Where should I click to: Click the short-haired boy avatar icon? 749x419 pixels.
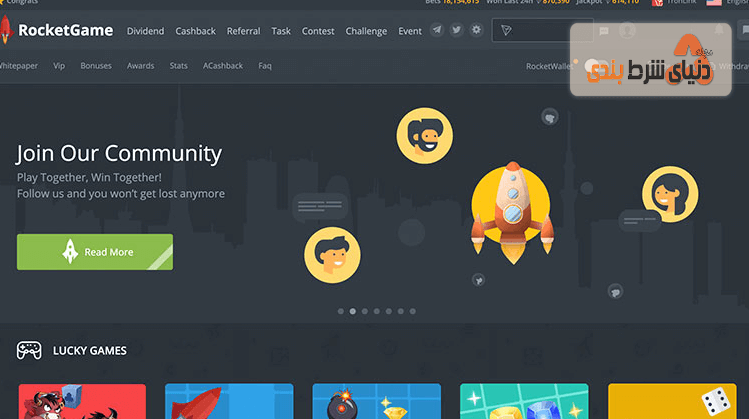pos(332,255)
